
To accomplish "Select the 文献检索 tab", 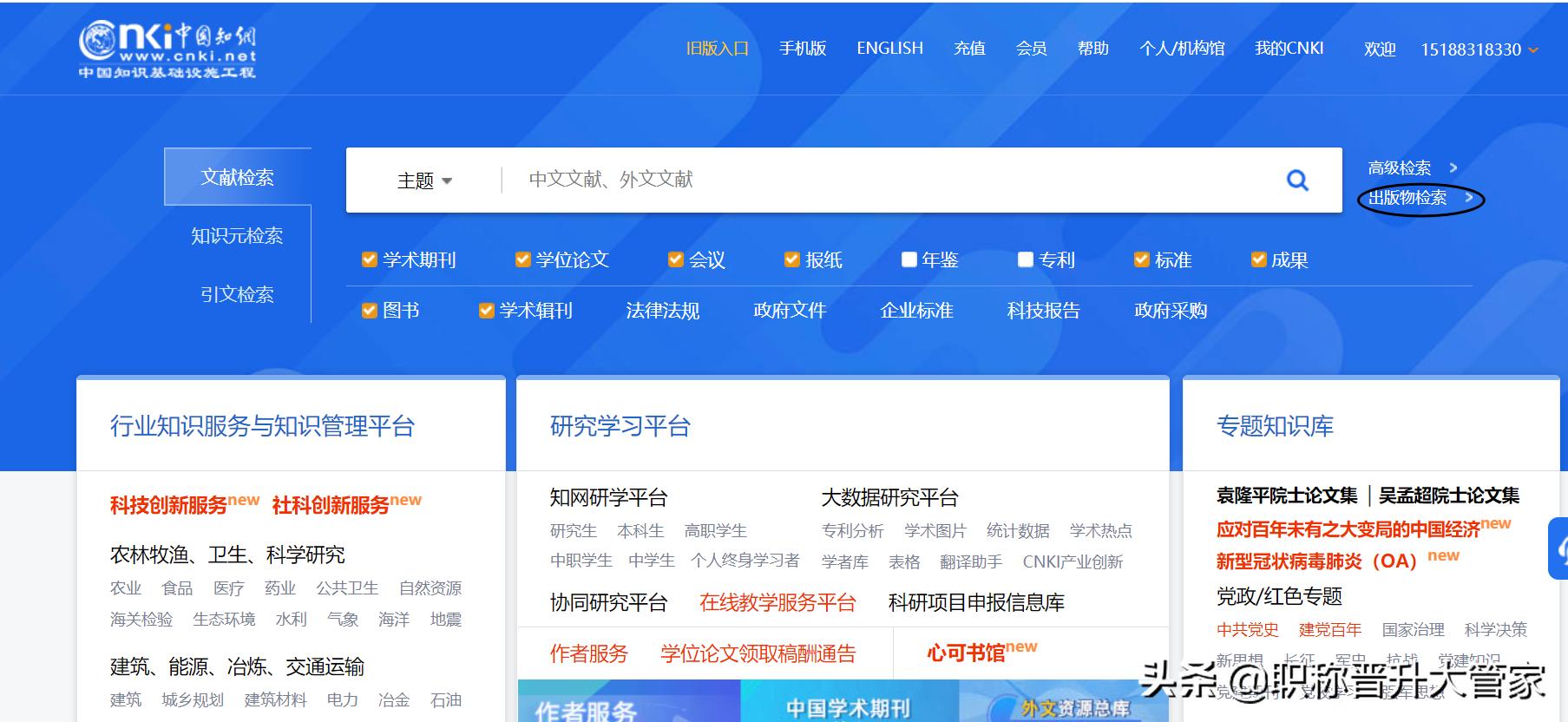I will tap(238, 177).
